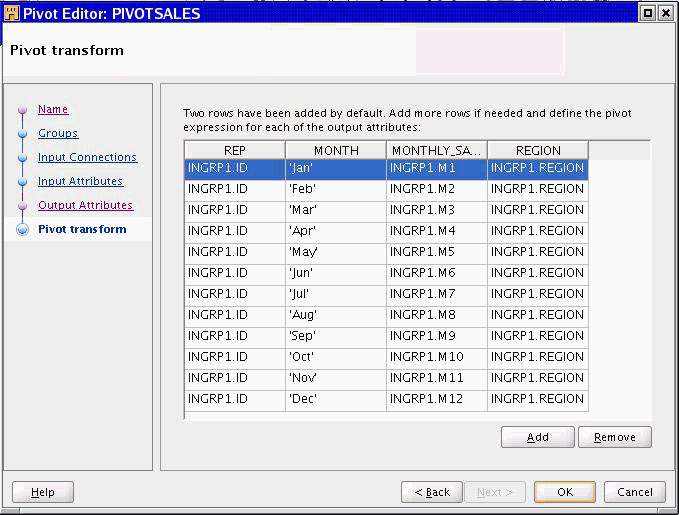
Task: Select the MONTHLY_SA... column header
Action: click(437, 150)
